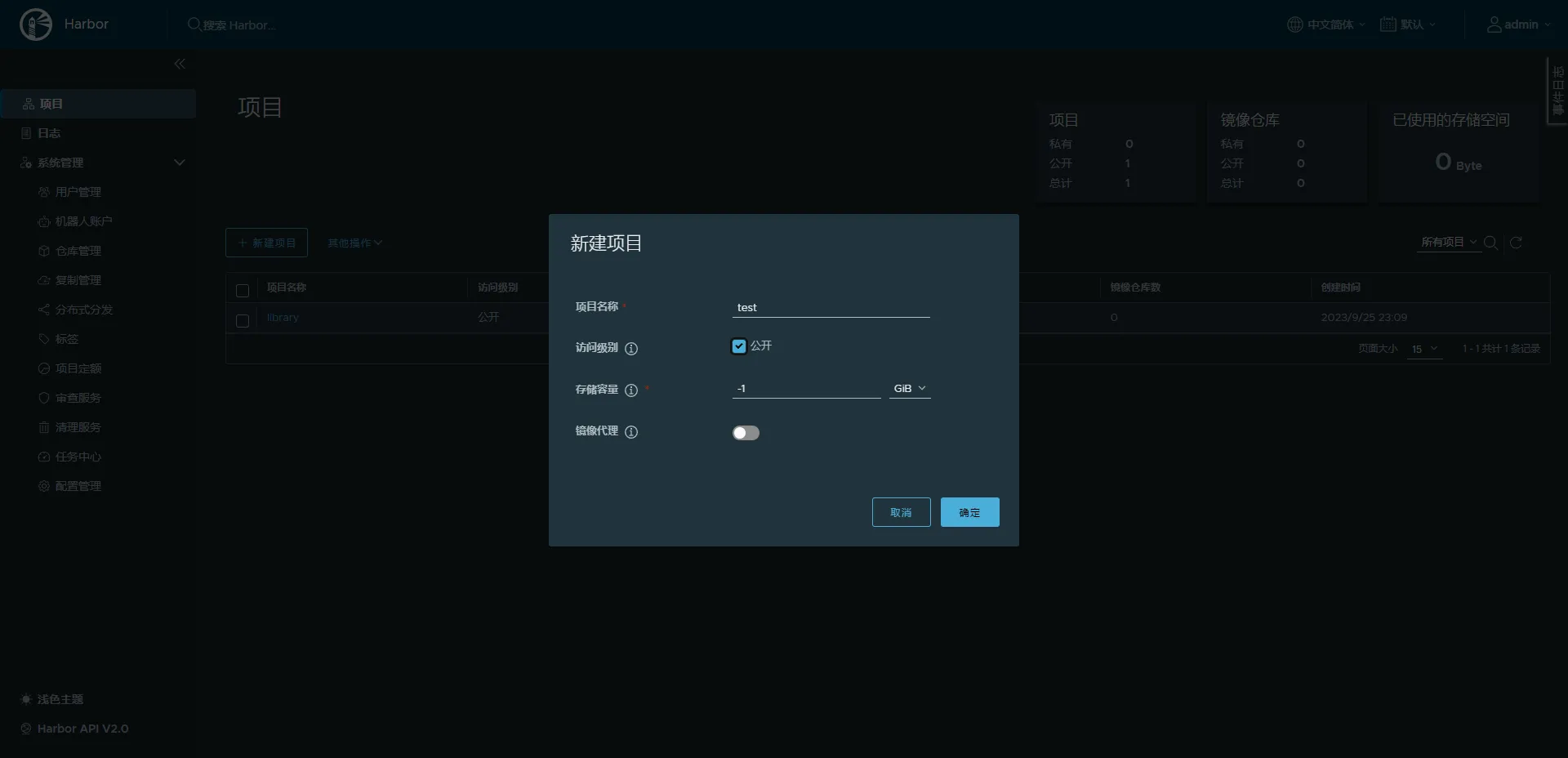Check the select-all checkbox in table header

tap(243, 291)
